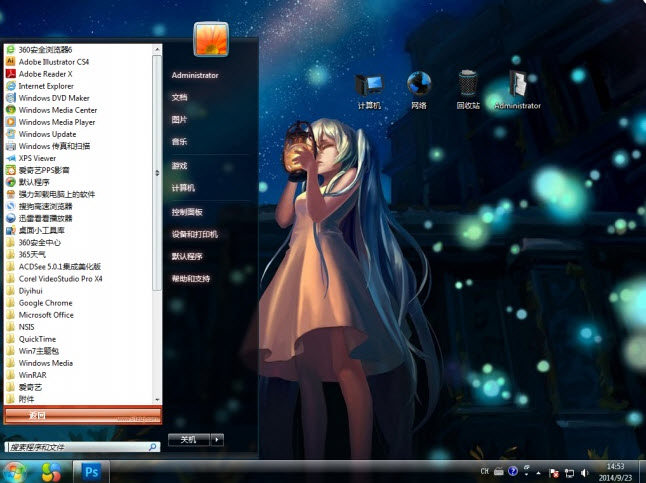The width and height of the screenshot is (646, 483).
Task: Launch 强力卸载电脑上的软件
Action: [51, 194]
